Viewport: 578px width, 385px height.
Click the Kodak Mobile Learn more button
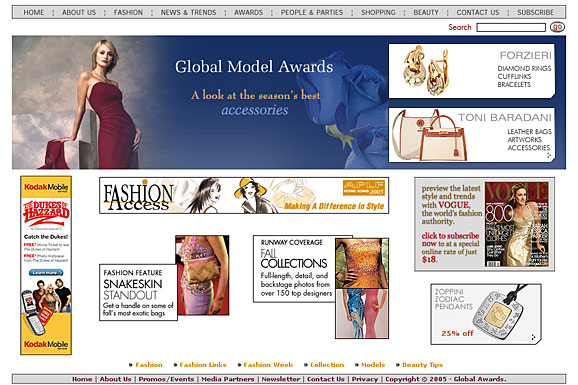pos(46,273)
